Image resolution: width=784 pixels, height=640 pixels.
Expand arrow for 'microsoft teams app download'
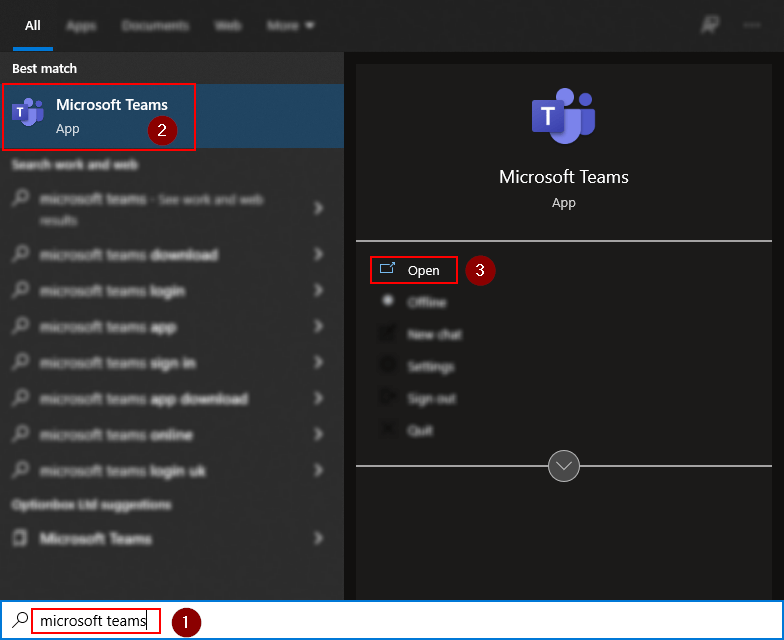point(318,398)
